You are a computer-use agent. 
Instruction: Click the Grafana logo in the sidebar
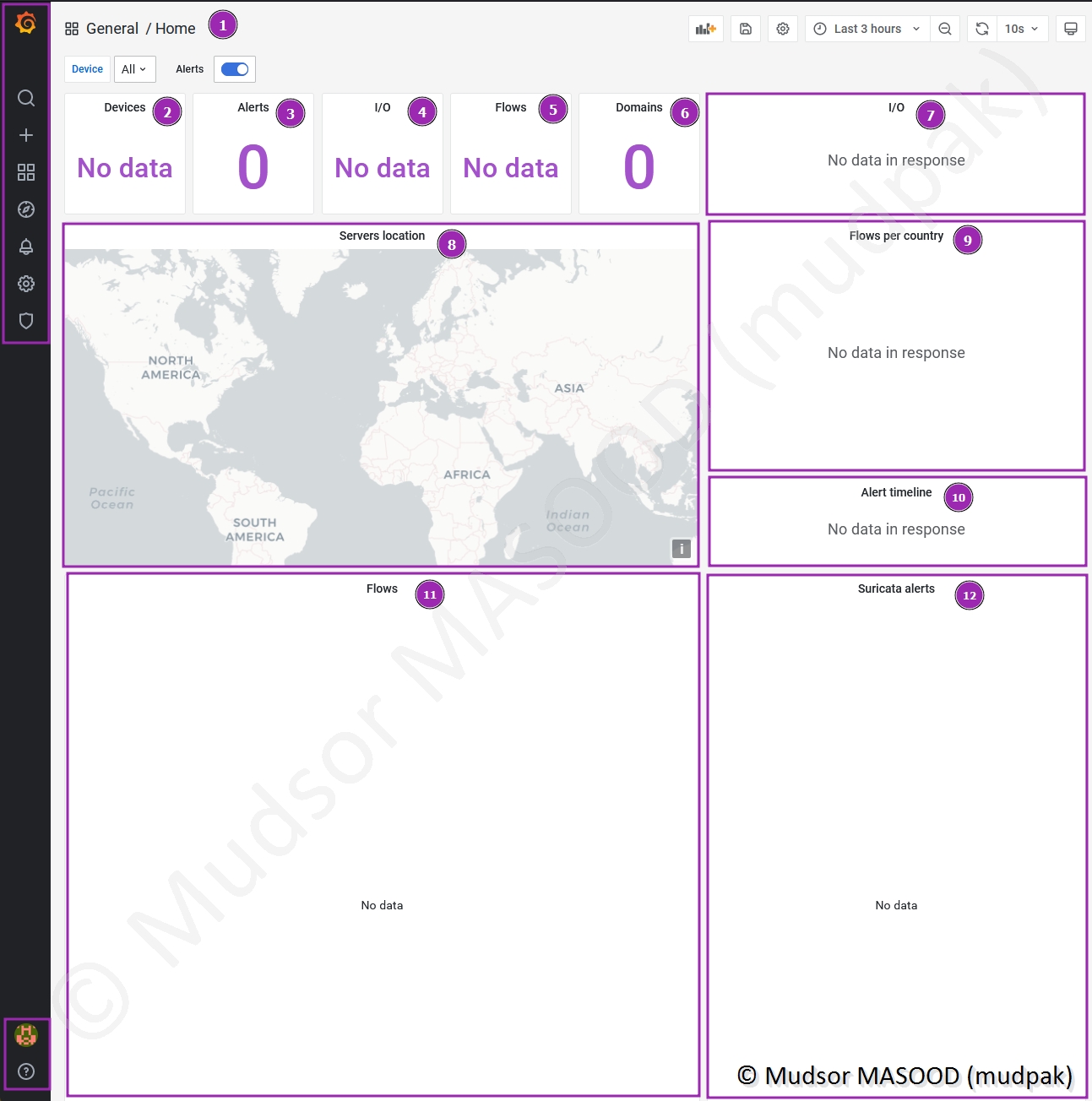(x=26, y=23)
